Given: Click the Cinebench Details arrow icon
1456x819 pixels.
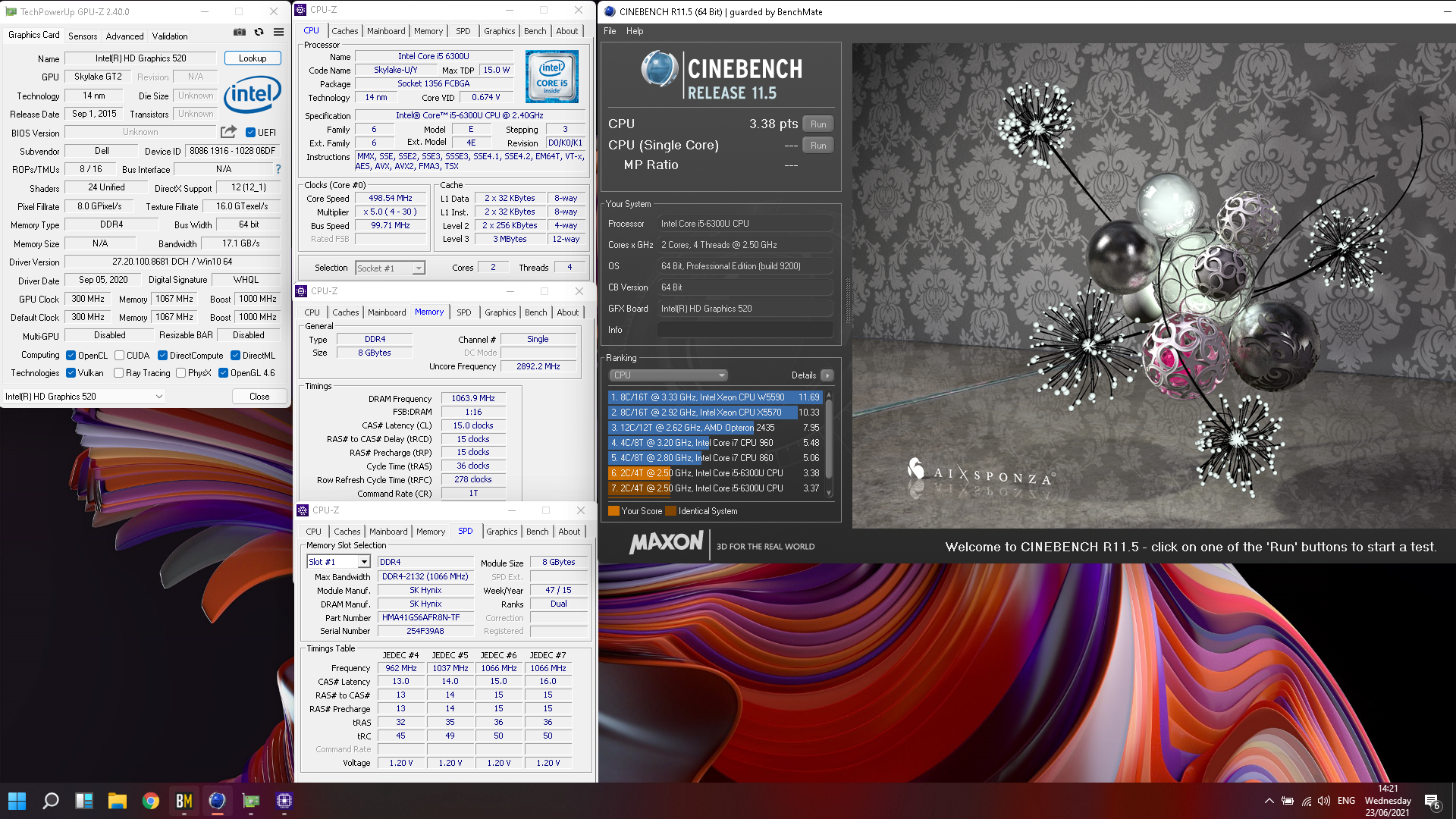Looking at the screenshot, I should (x=827, y=375).
